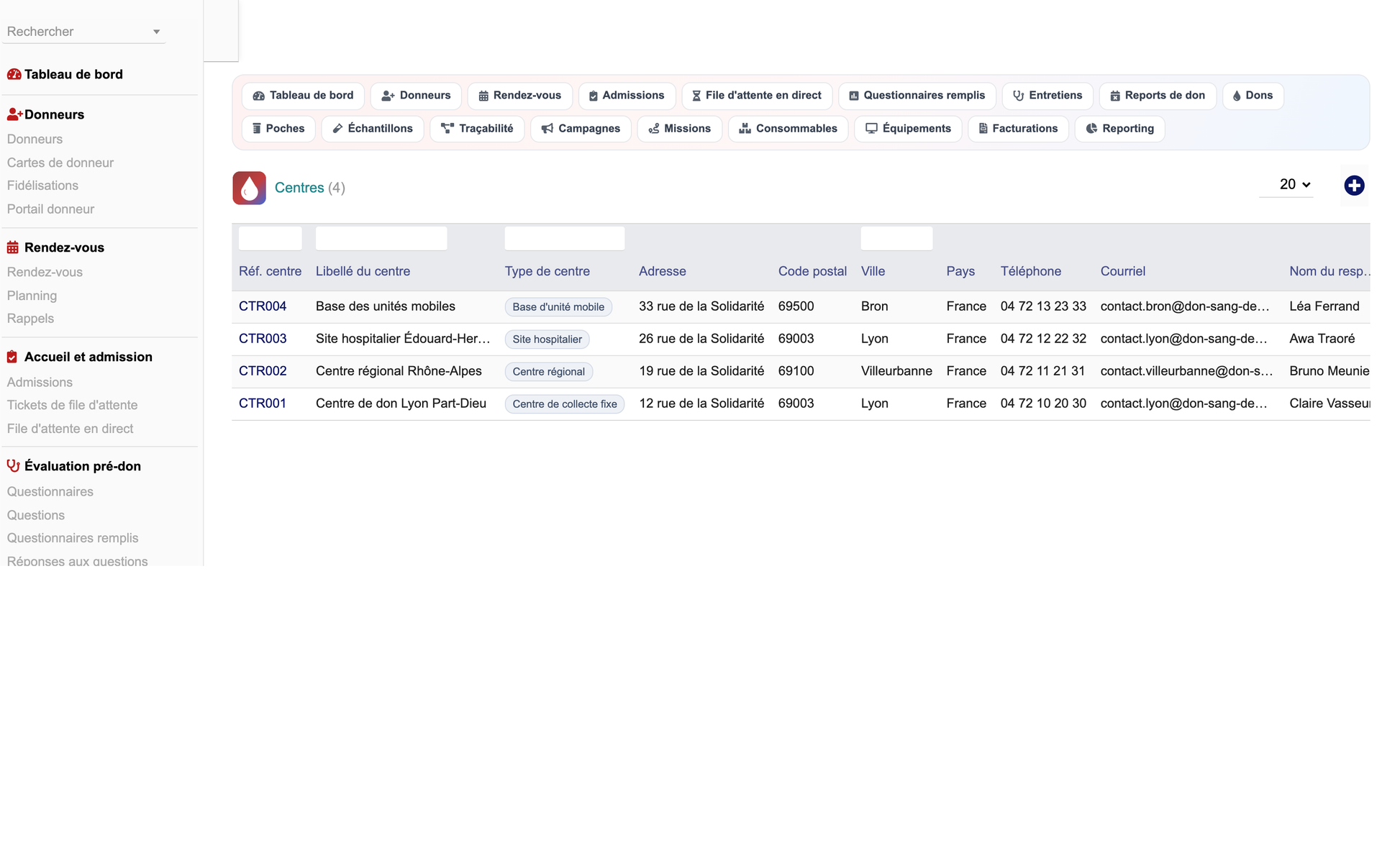Open Questionnaires remplis shortcut in top bar
1400x866 pixels.
pyautogui.click(x=917, y=96)
